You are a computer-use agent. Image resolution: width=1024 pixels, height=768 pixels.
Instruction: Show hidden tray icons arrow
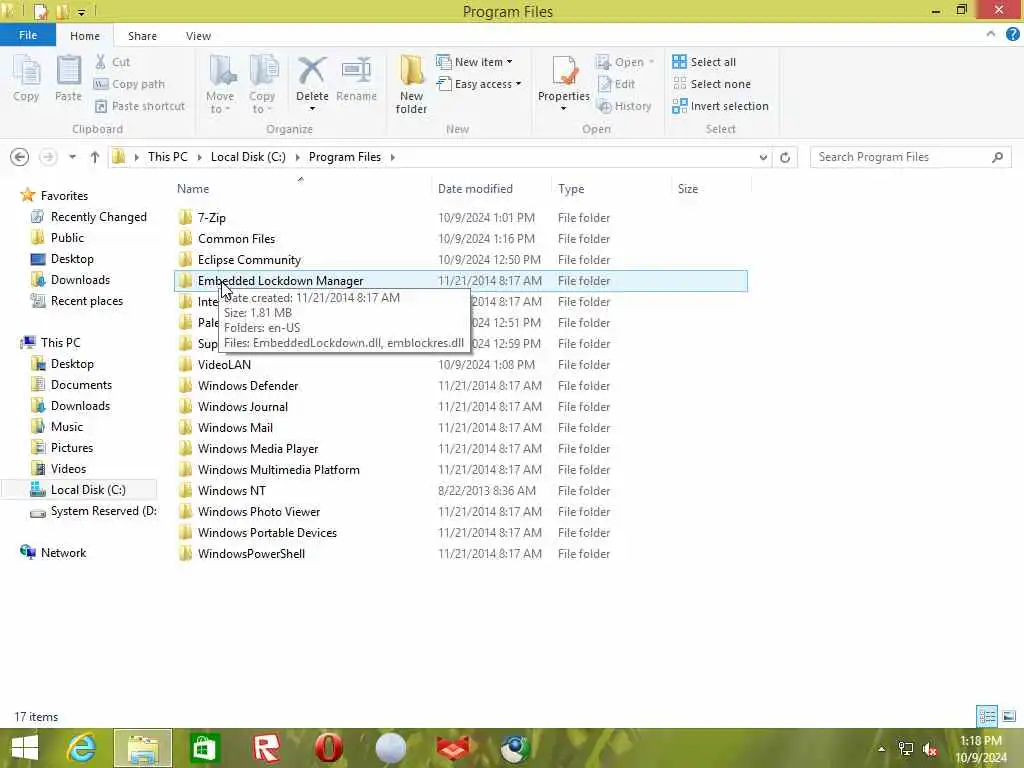click(x=882, y=749)
